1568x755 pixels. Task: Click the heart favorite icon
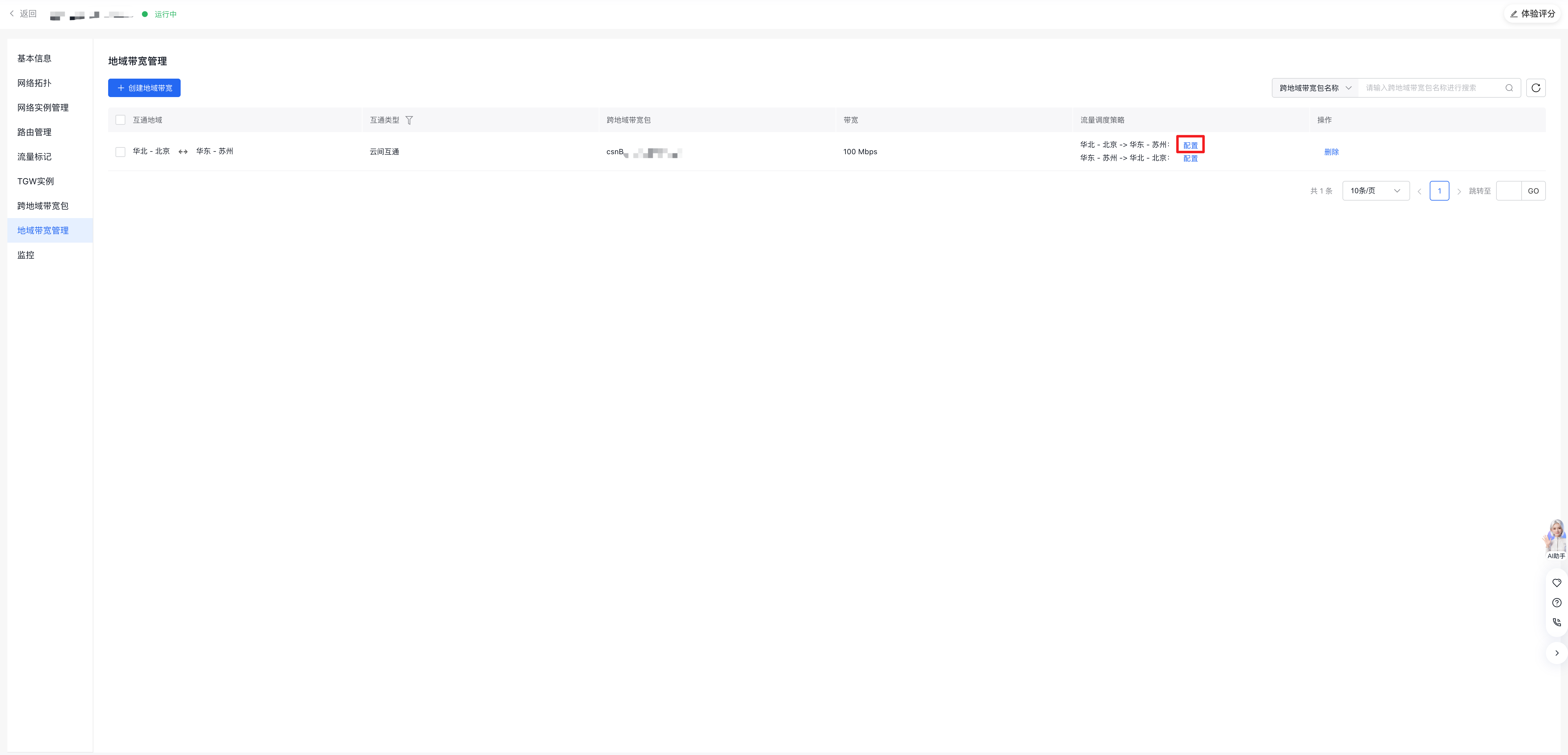[1556, 583]
